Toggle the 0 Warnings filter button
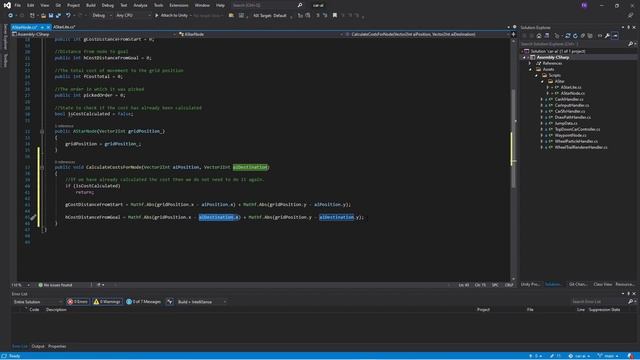This screenshot has width=640, height=360. pos(107,302)
